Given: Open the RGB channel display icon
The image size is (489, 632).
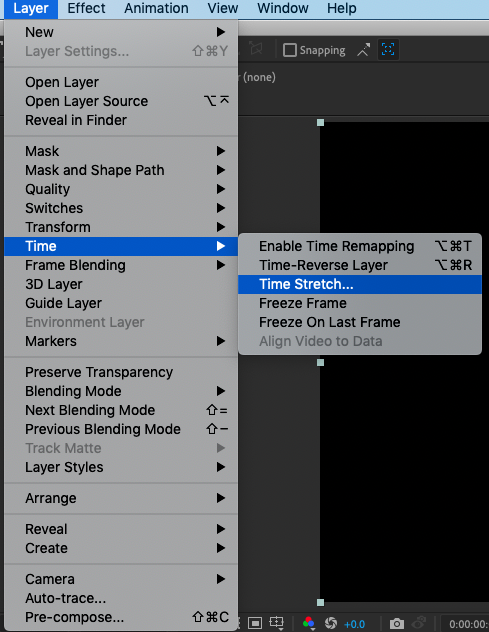Looking at the screenshot, I should 308,623.
